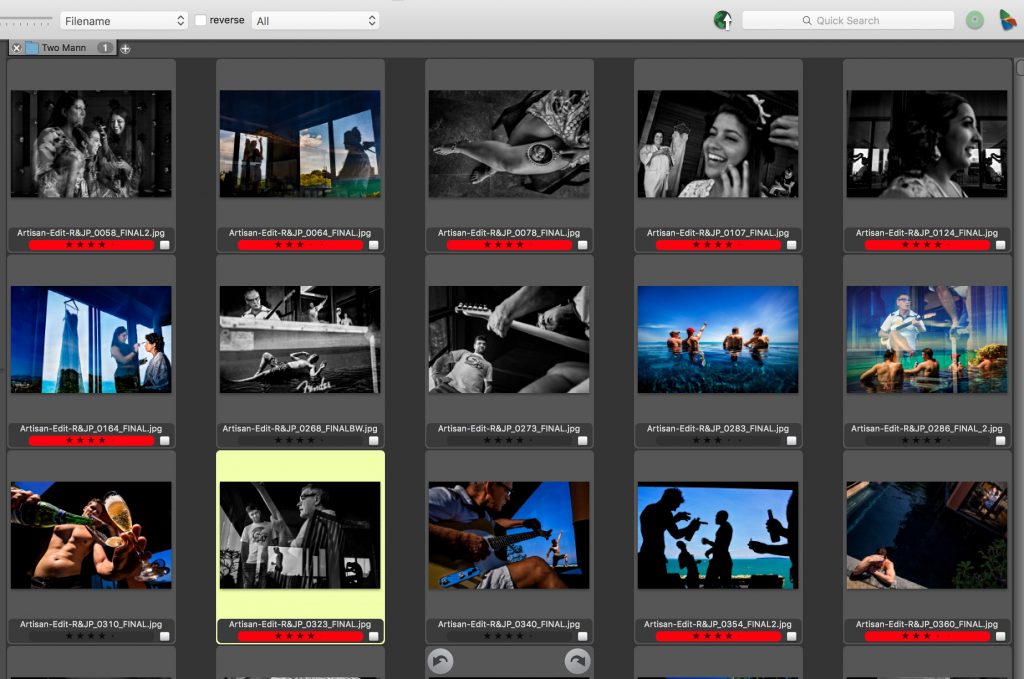
Task: Select the highlighted 0323_FINAL thumbnail
Action: pos(300,535)
